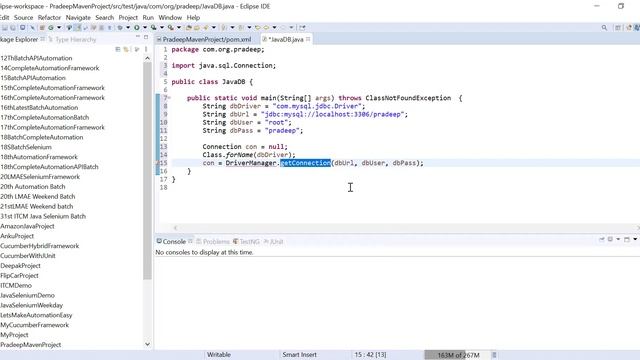Click Package Explorer scrollbar up arrow
640x360 pixels.
[147, 58]
